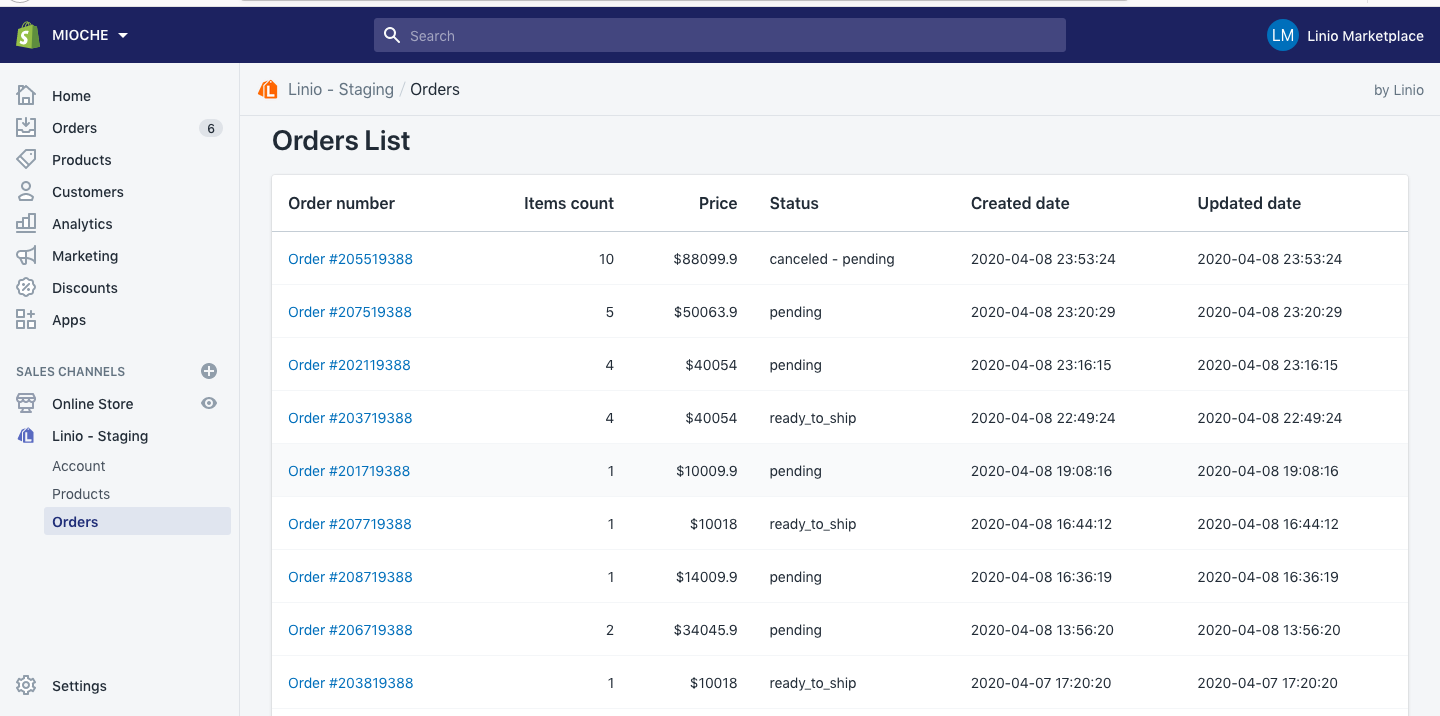The width and height of the screenshot is (1440, 716).
Task: Click updated date 2020-04-07 17:20:20
Action: pos(1267,683)
